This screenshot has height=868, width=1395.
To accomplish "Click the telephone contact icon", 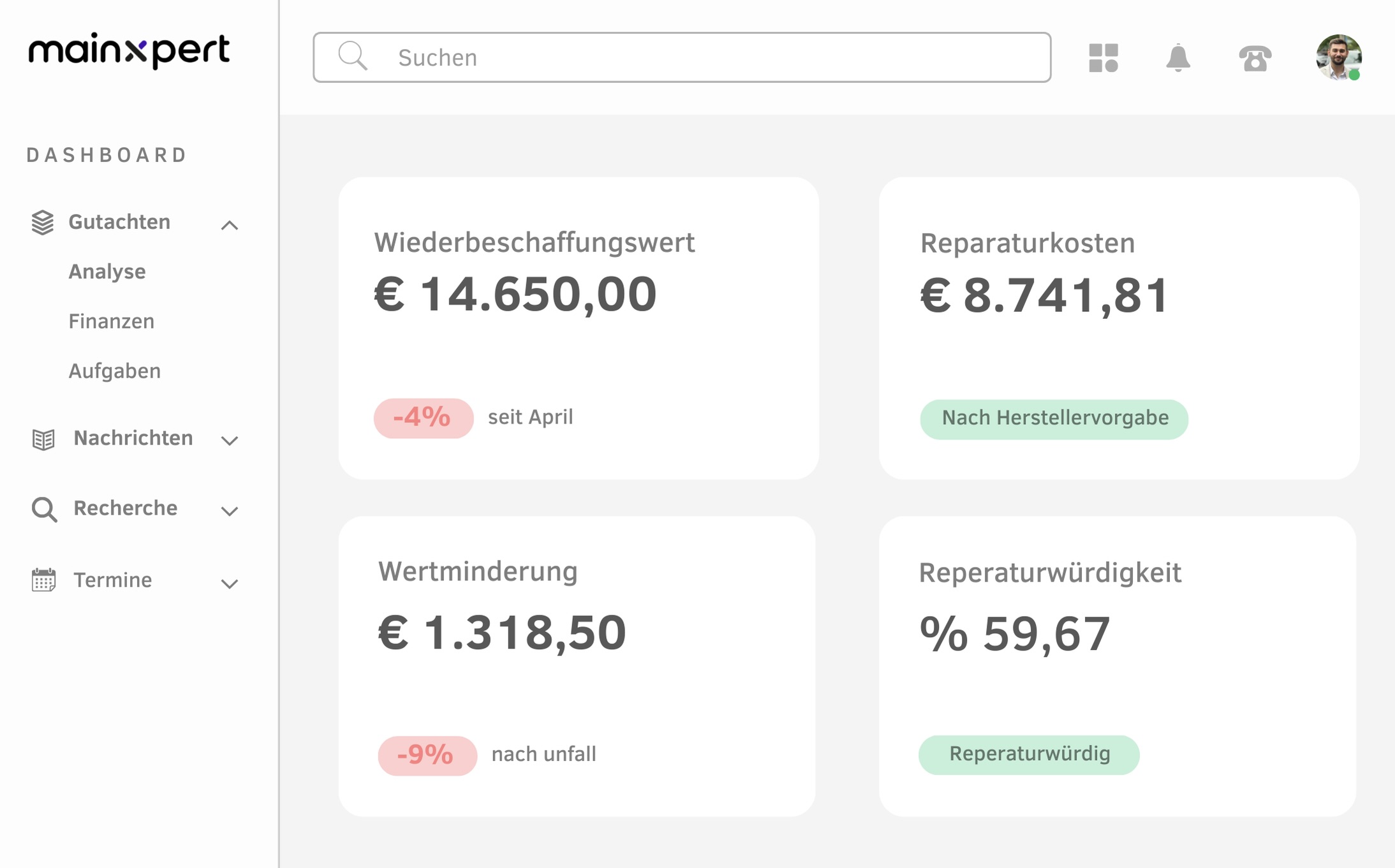I will 1255,59.
